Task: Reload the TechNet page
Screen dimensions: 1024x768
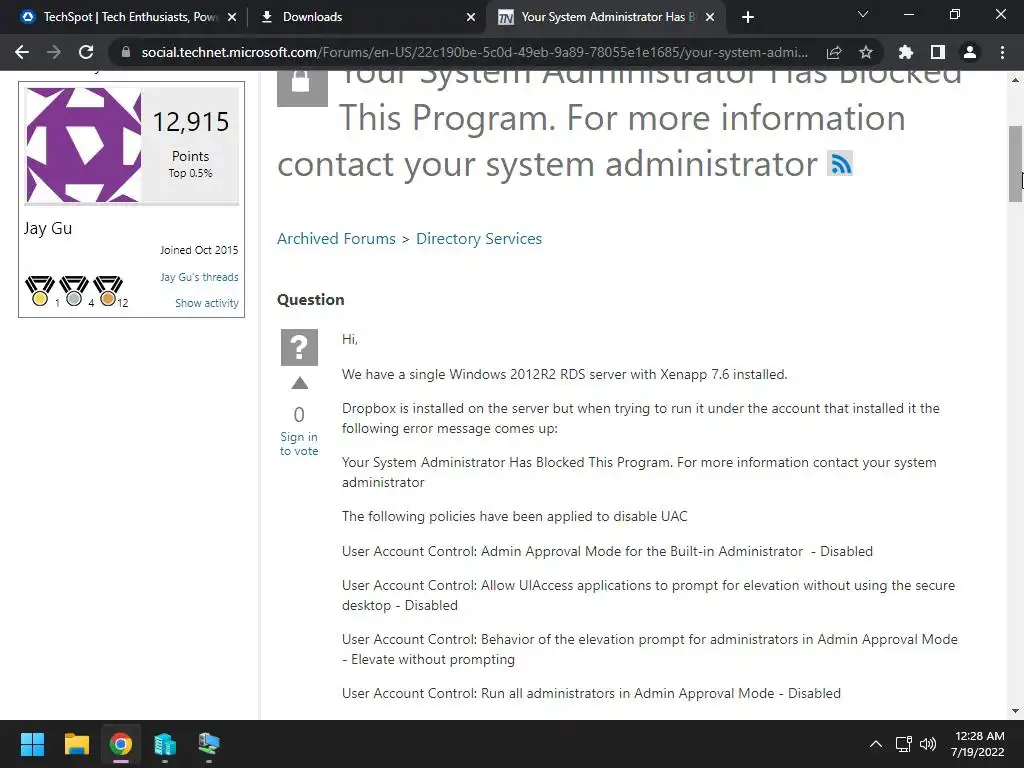Action: click(x=86, y=52)
